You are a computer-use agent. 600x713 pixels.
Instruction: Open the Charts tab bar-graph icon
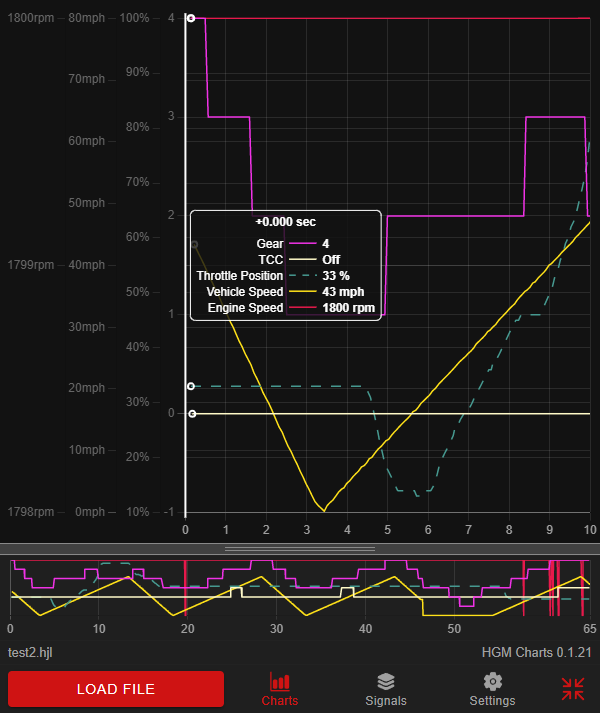click(280, 682)
